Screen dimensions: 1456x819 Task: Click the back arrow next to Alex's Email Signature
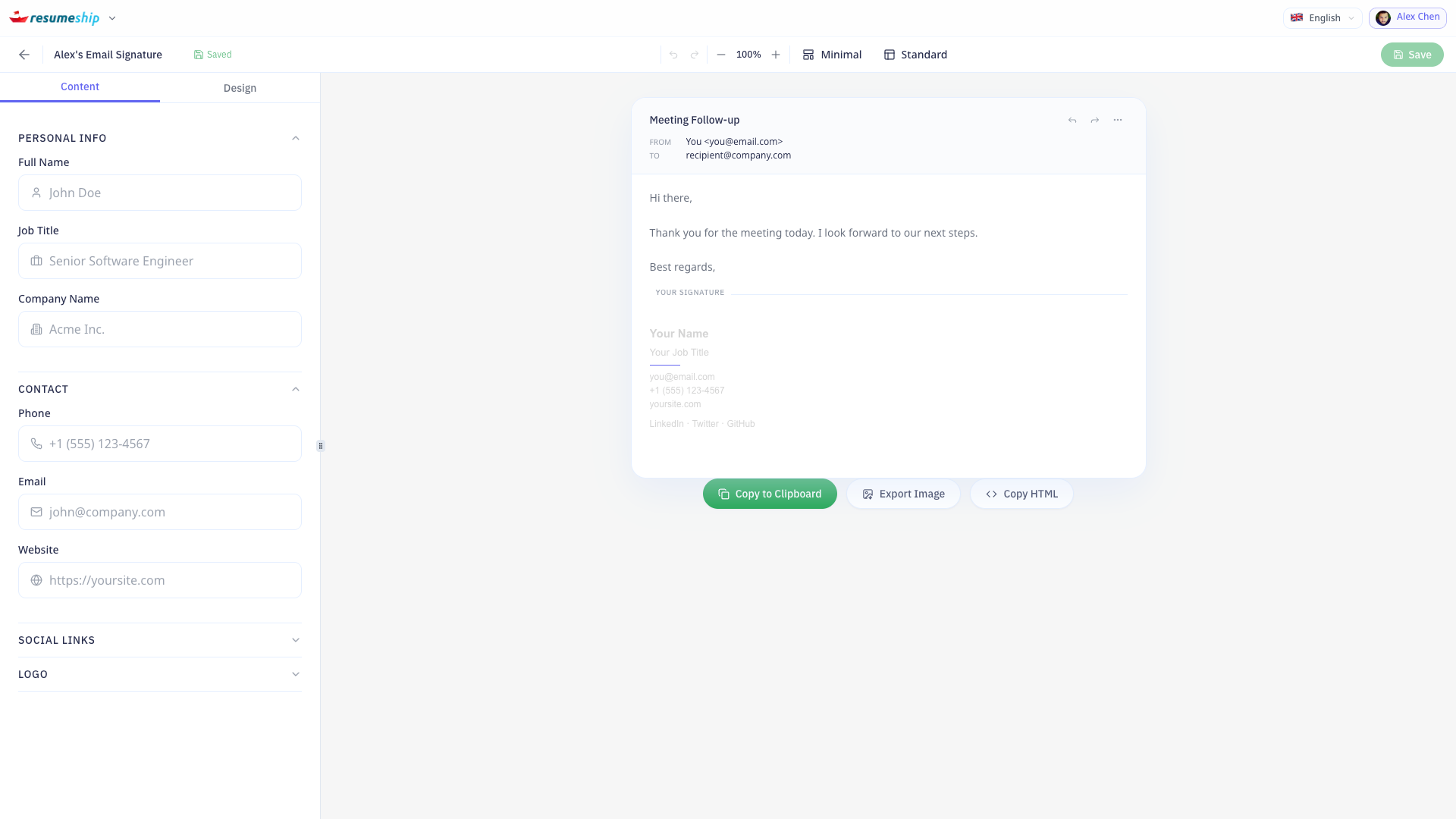pos(24,54)
